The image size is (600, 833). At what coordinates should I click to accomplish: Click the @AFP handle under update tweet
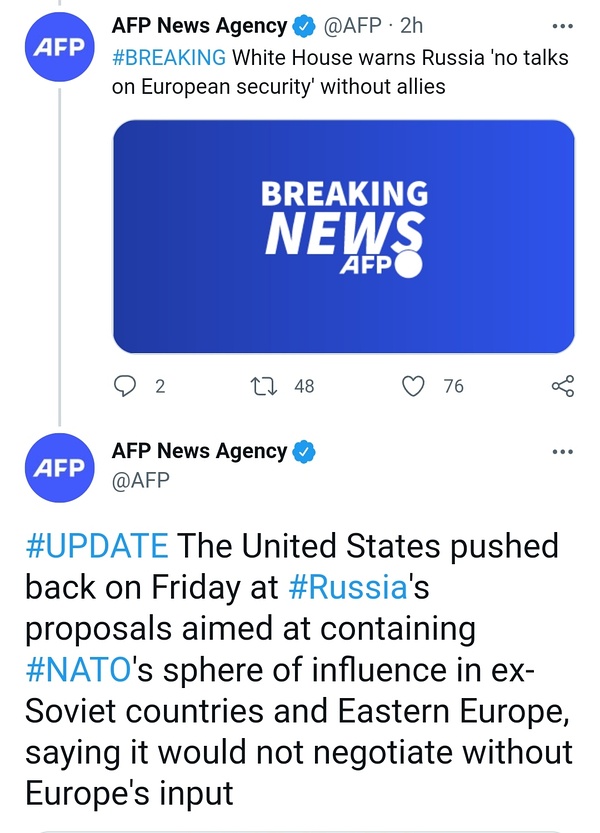[x=141, y=480]
